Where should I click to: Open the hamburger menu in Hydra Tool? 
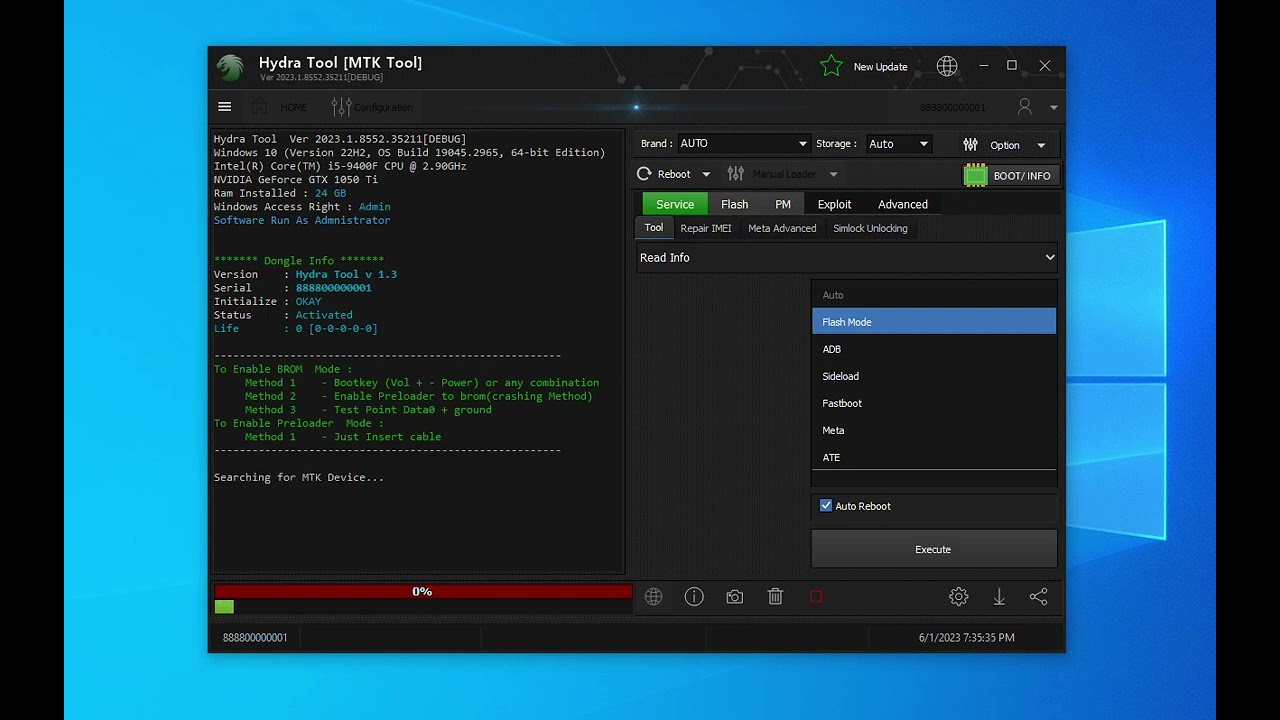(225, 107)
